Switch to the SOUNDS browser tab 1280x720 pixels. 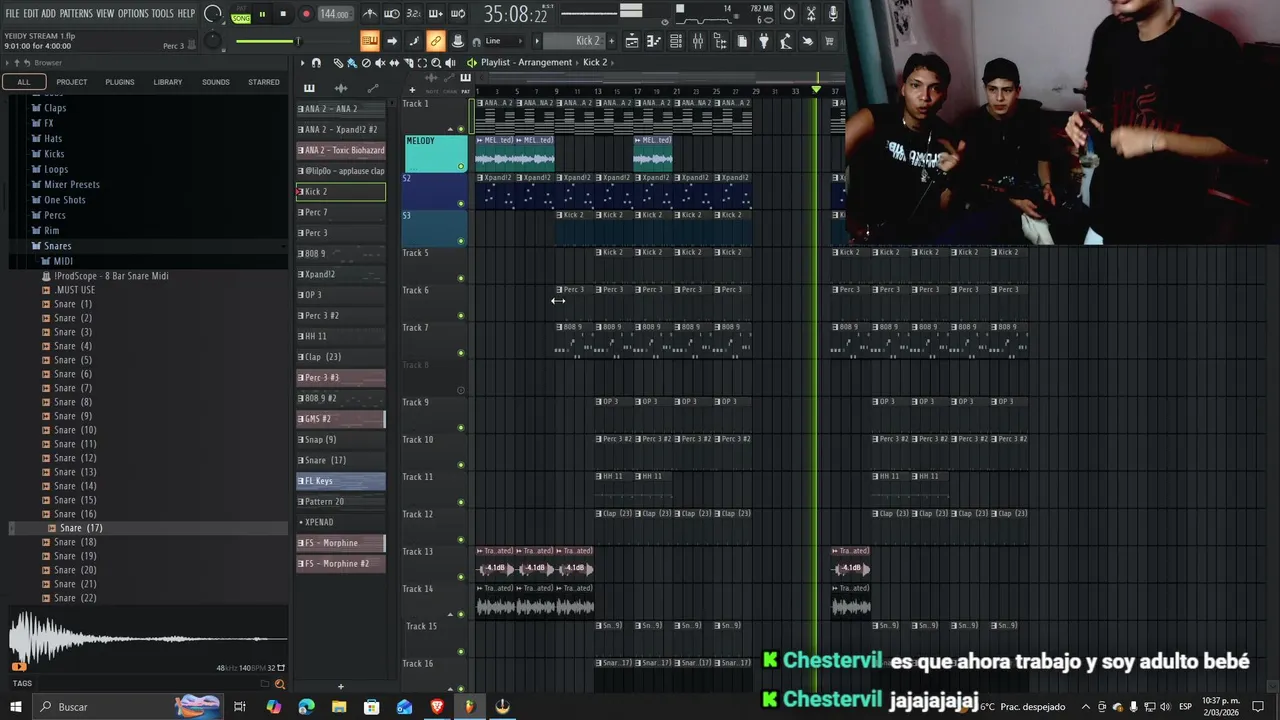pos(216,82)
